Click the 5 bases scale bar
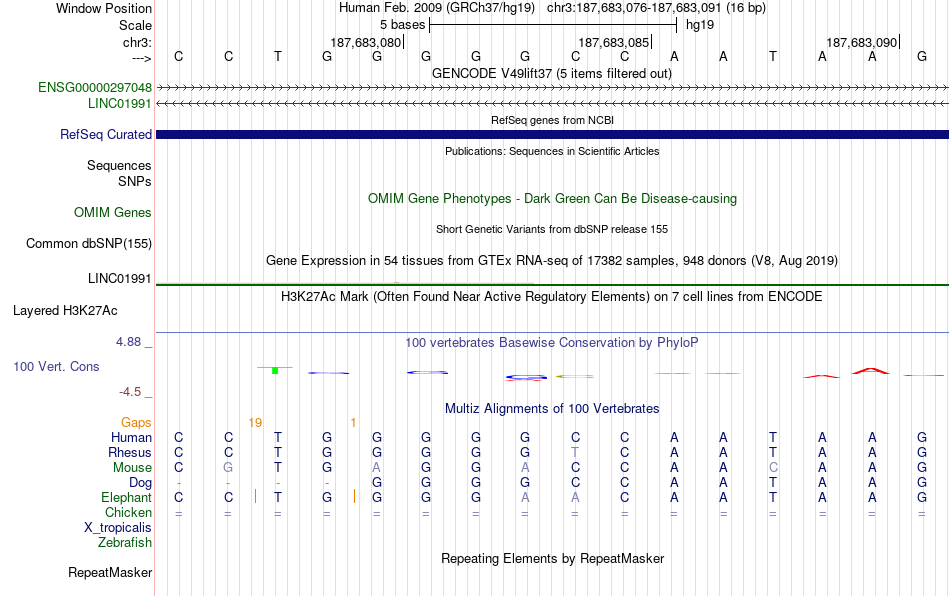 click(x=553, y=25)
